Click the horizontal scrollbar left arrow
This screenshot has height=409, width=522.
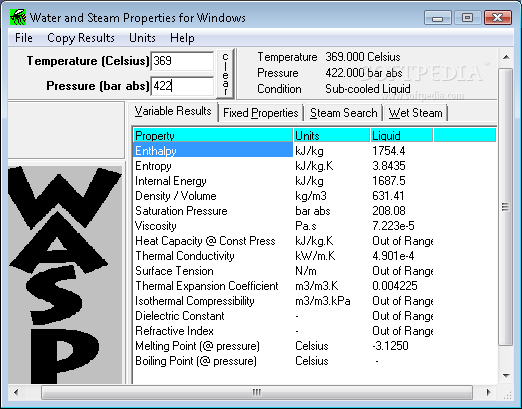click(16, 392)
